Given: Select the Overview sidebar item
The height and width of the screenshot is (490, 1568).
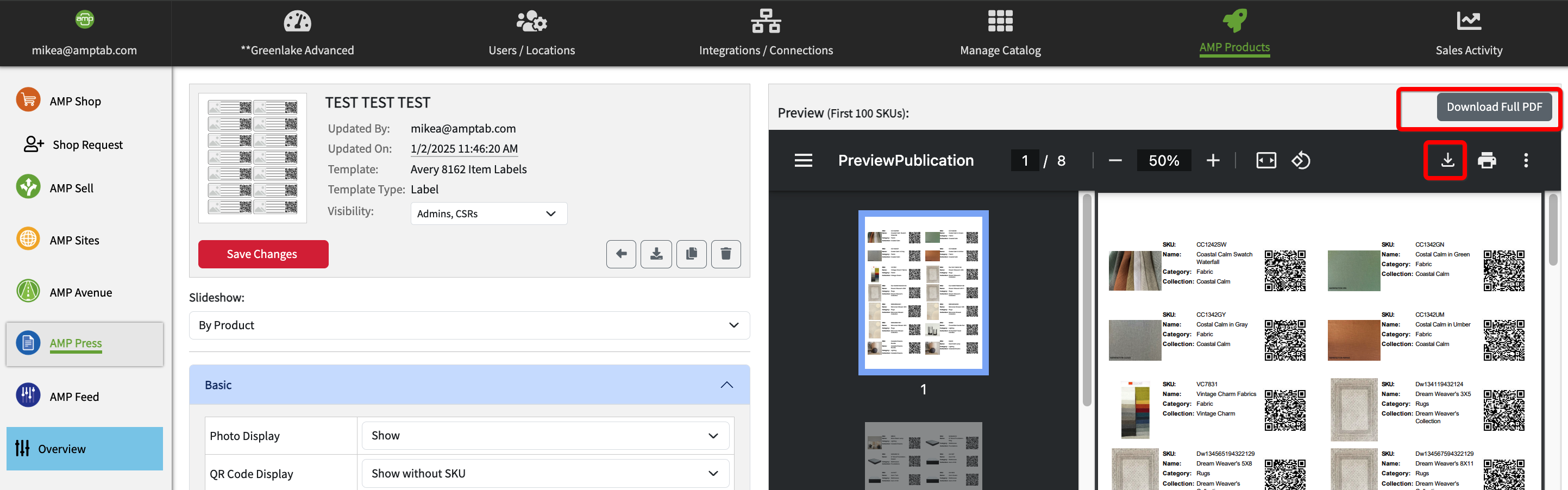Looking at the screenshot, I should (x=85, y=449).
